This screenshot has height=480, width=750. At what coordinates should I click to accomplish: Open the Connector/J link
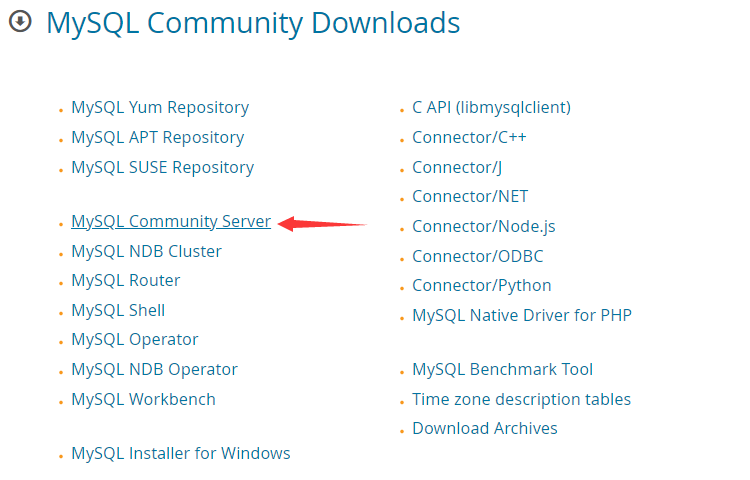[457, 168]
